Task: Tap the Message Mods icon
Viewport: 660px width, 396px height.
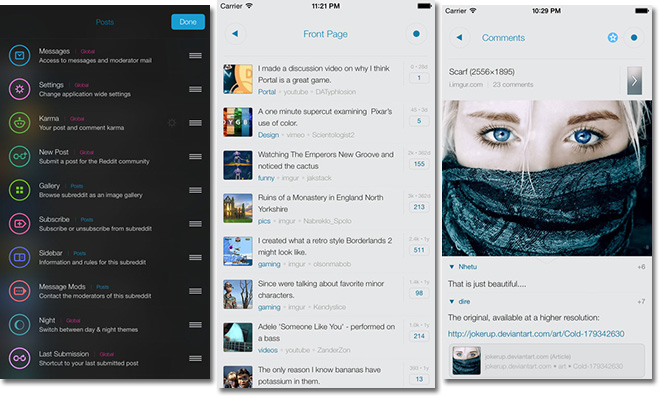Action: pyautogui.click(x=19, y=291)
